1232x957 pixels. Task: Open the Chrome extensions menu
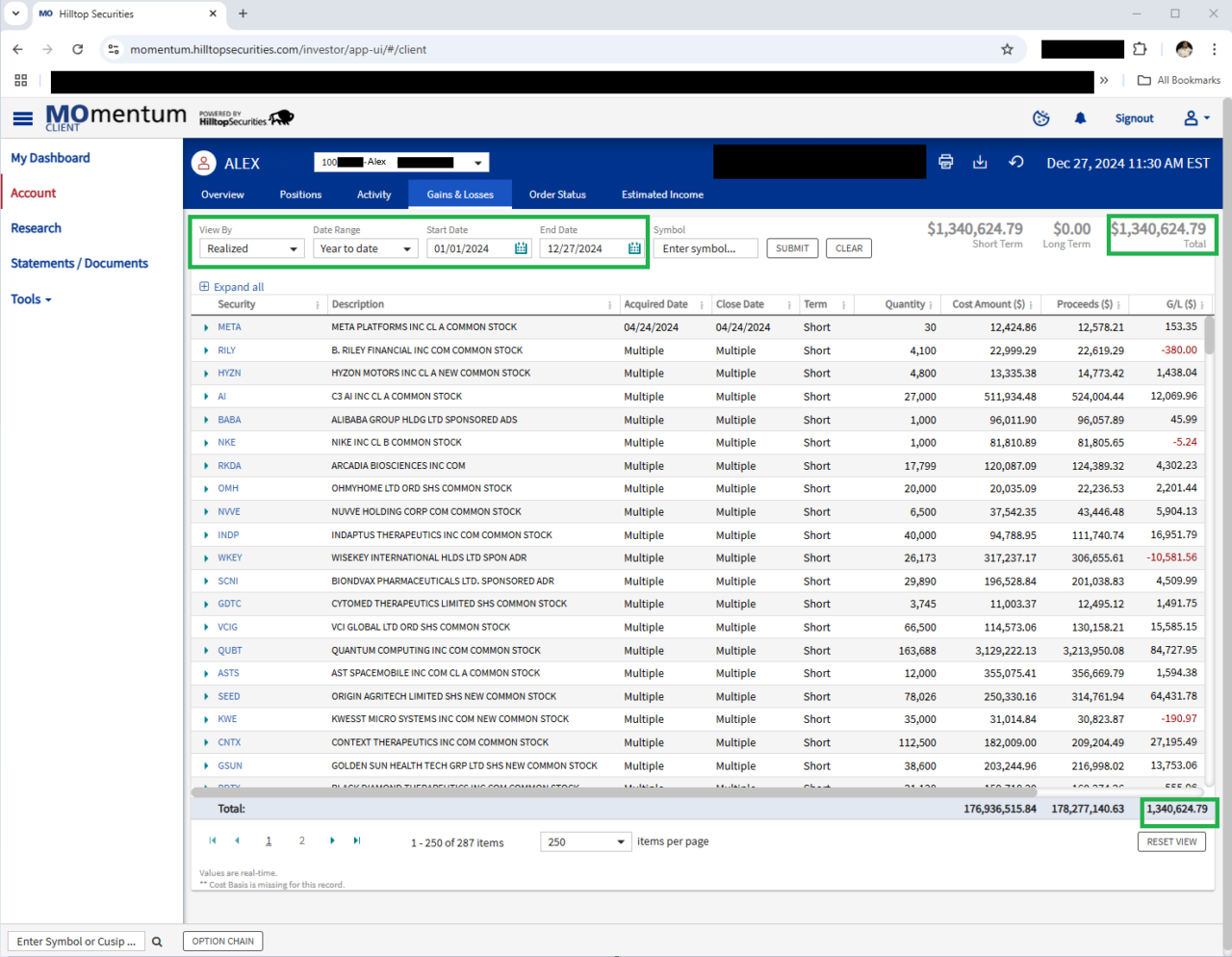point(1140,49)
